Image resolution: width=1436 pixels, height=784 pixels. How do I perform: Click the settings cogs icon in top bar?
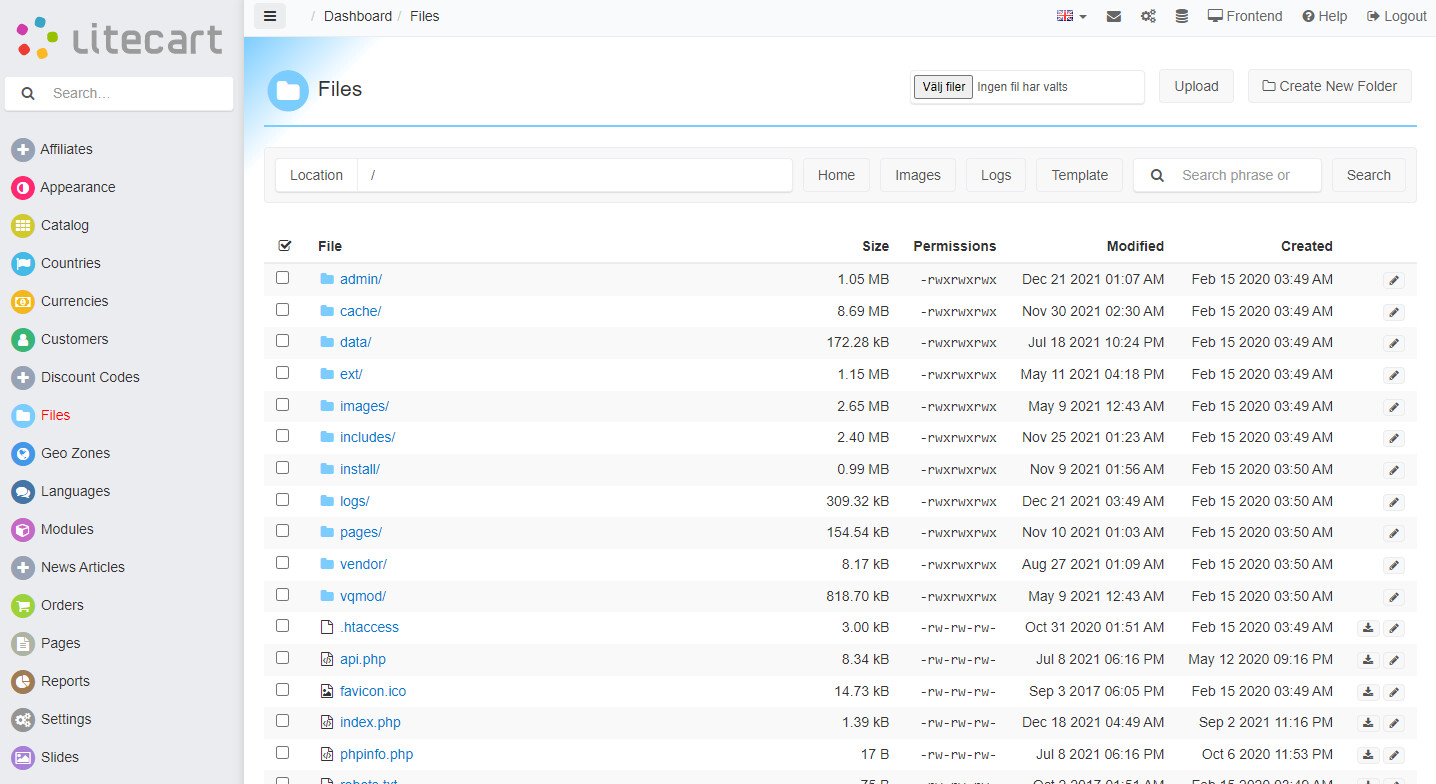(1148, 16)
